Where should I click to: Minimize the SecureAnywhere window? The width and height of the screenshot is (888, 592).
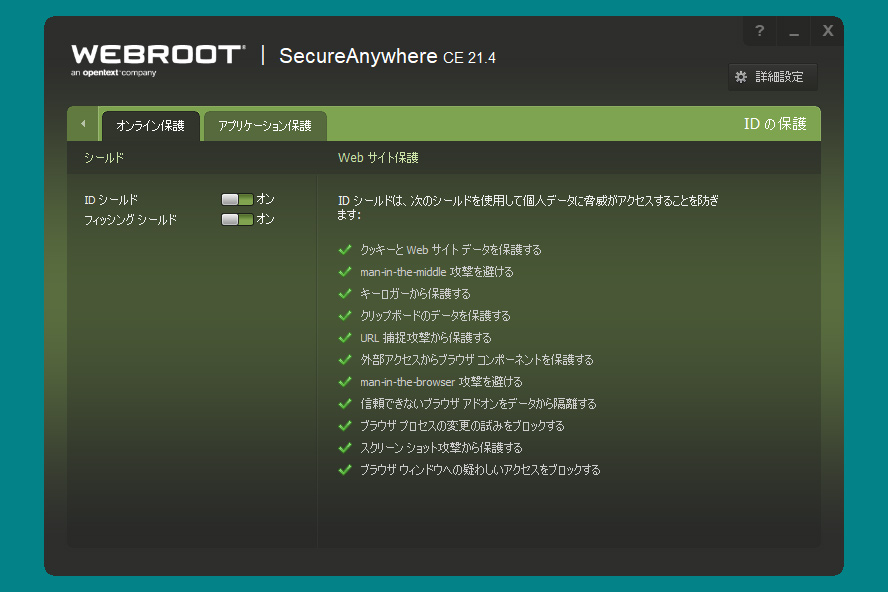coord(794,30)
